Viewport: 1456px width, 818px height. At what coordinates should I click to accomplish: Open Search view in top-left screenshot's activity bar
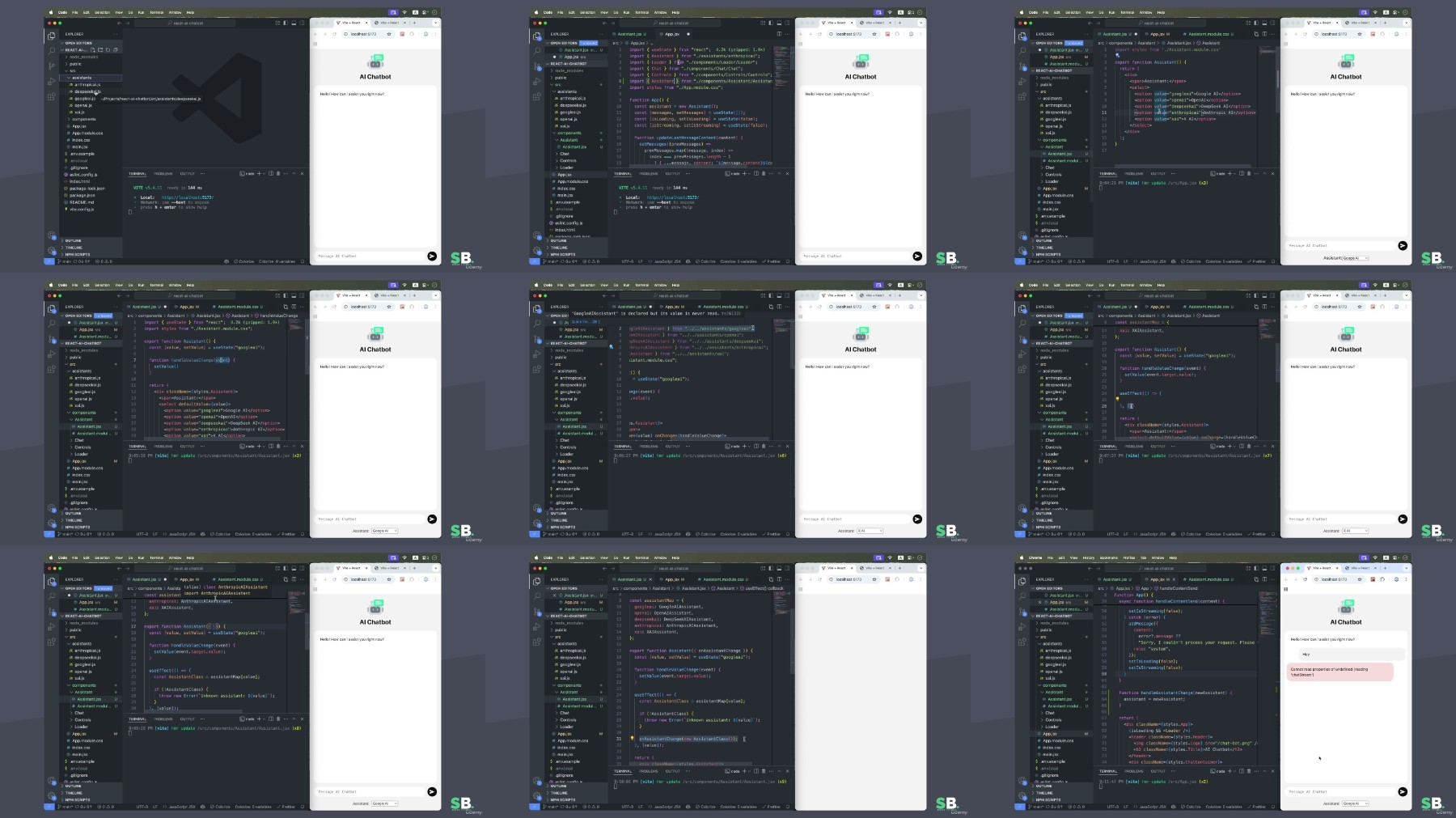point(52,50)
